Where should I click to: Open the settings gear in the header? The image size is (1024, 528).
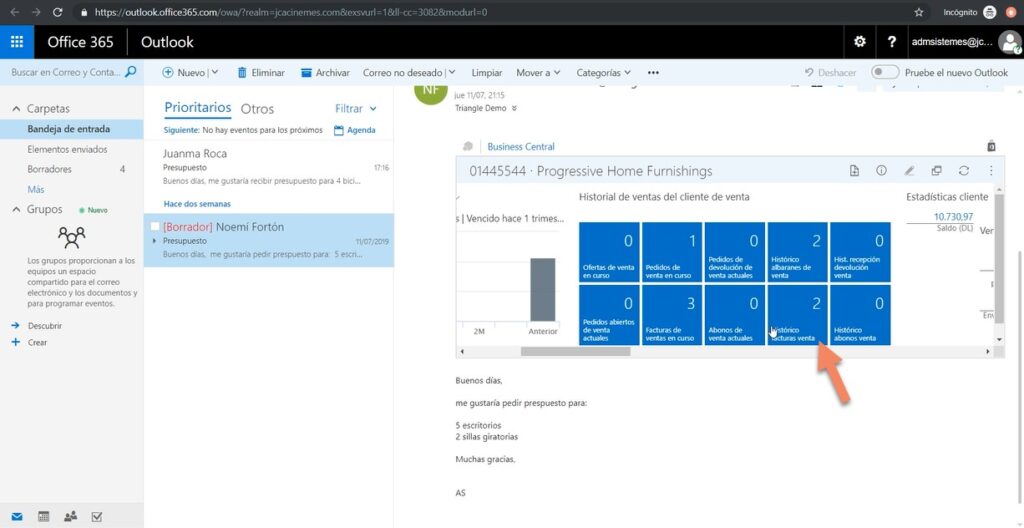(x=859, y=42)
